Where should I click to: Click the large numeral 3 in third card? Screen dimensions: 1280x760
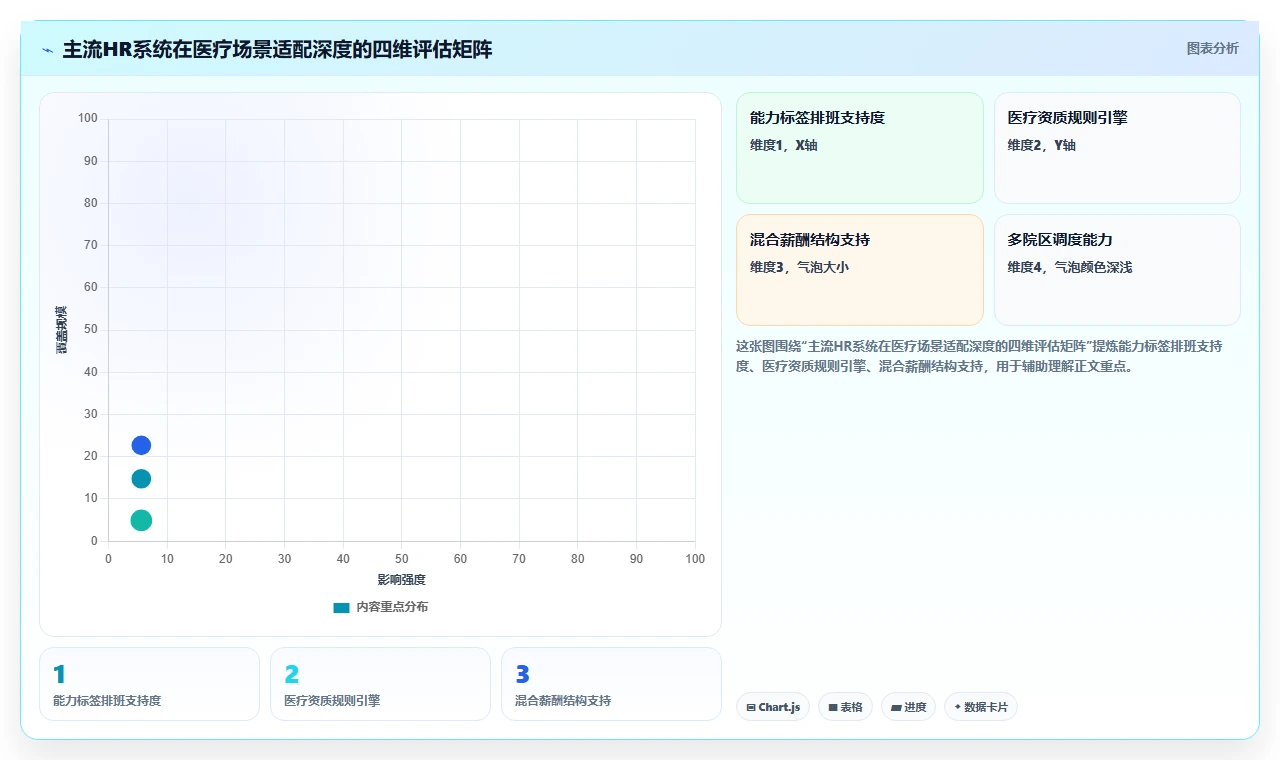pos(522,675)
